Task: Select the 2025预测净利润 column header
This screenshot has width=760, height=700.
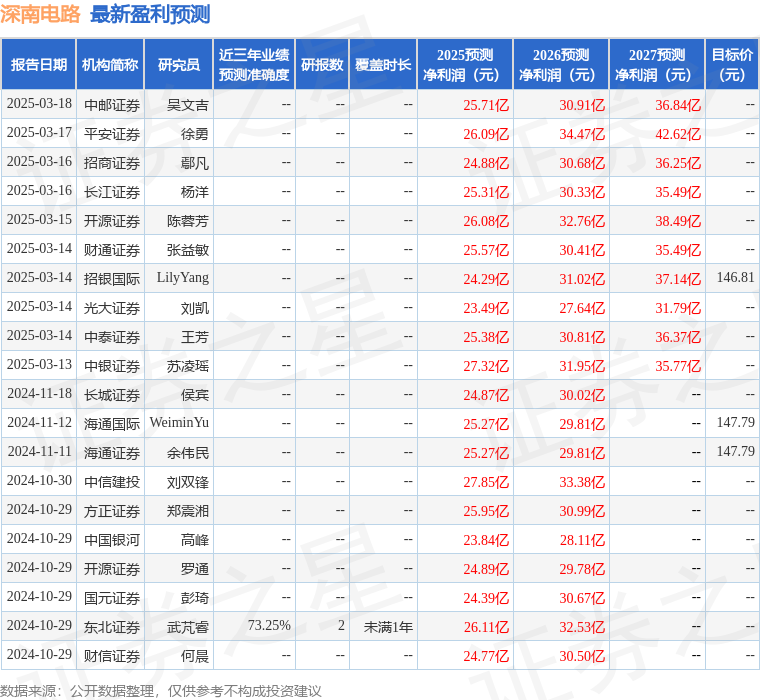Action: click(465, 64)
